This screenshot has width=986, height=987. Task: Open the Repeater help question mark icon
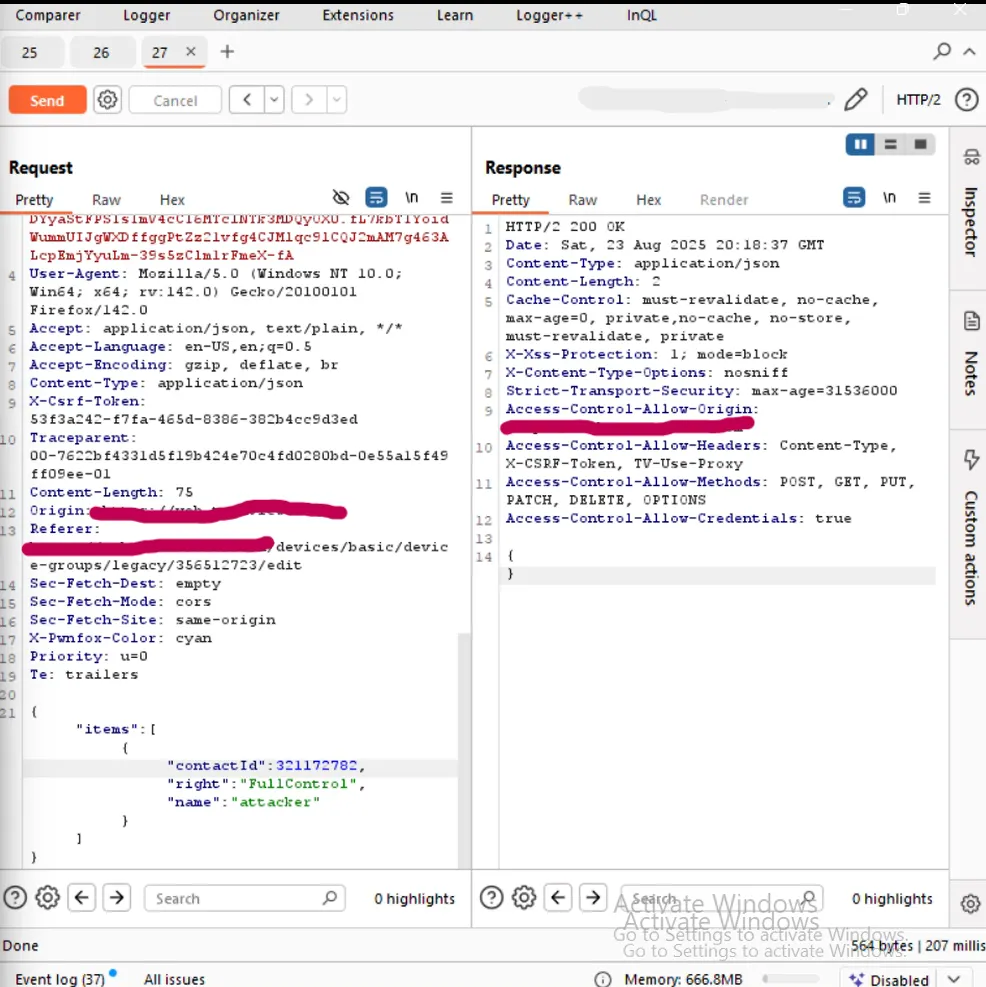(x=965, y=100)
